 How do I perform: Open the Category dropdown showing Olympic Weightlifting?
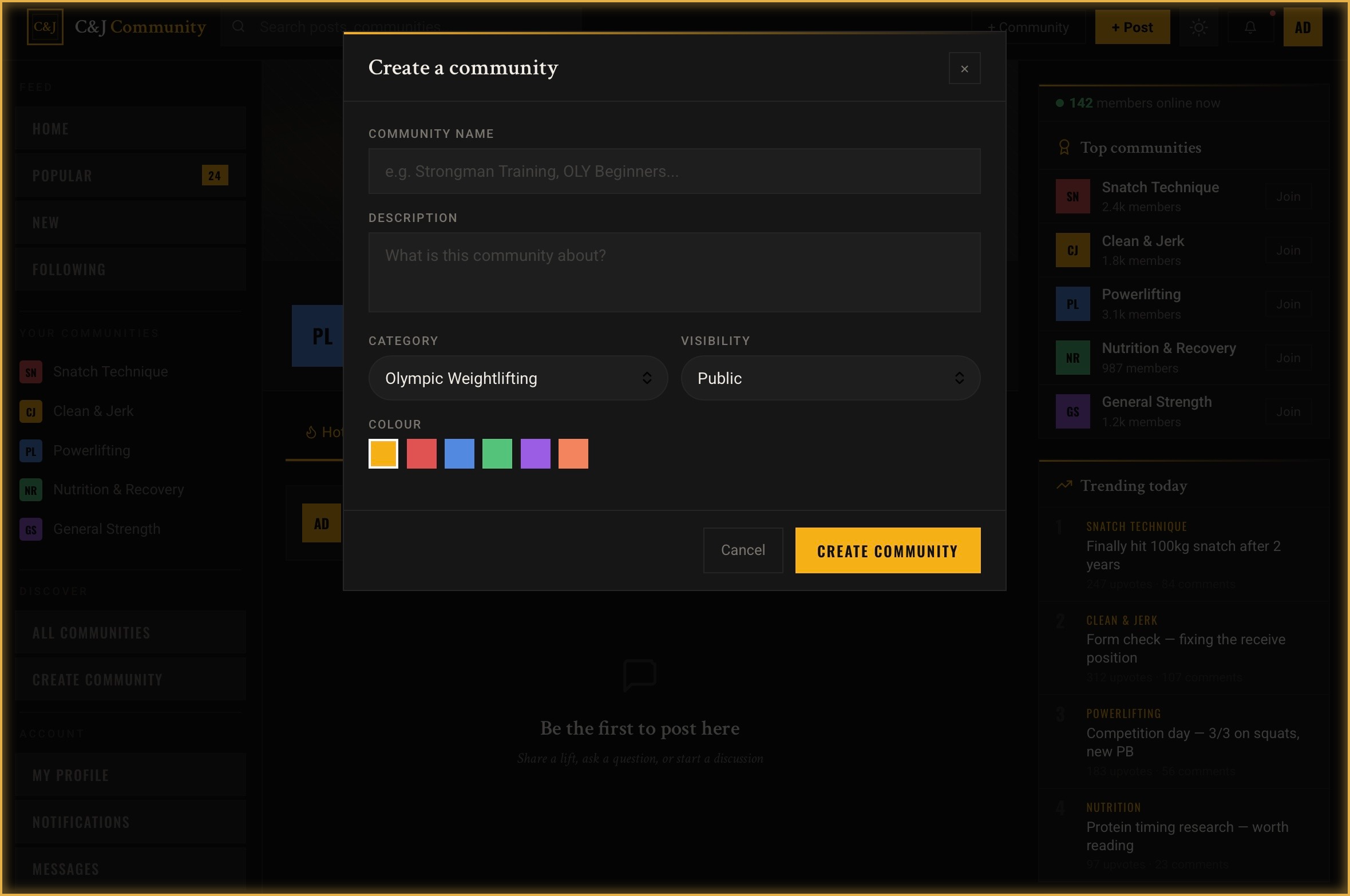tap(518, 378)
